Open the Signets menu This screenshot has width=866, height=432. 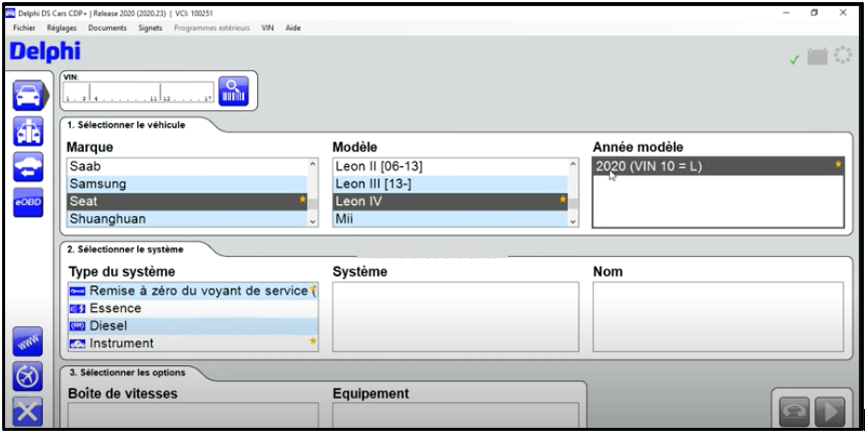click(x=150, y=28)
